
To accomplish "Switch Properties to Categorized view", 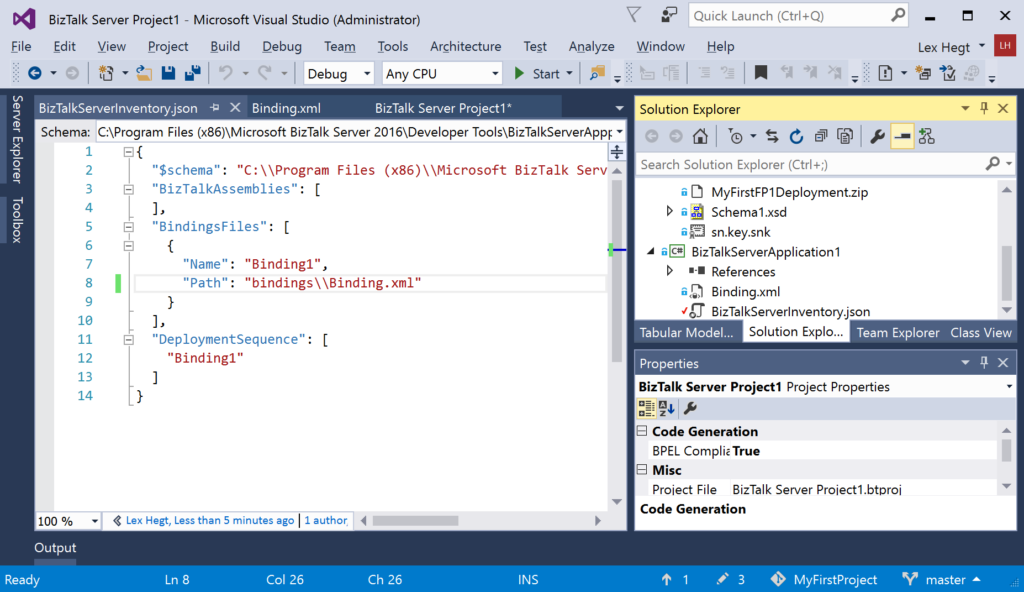I will click(x=647, y=408).
